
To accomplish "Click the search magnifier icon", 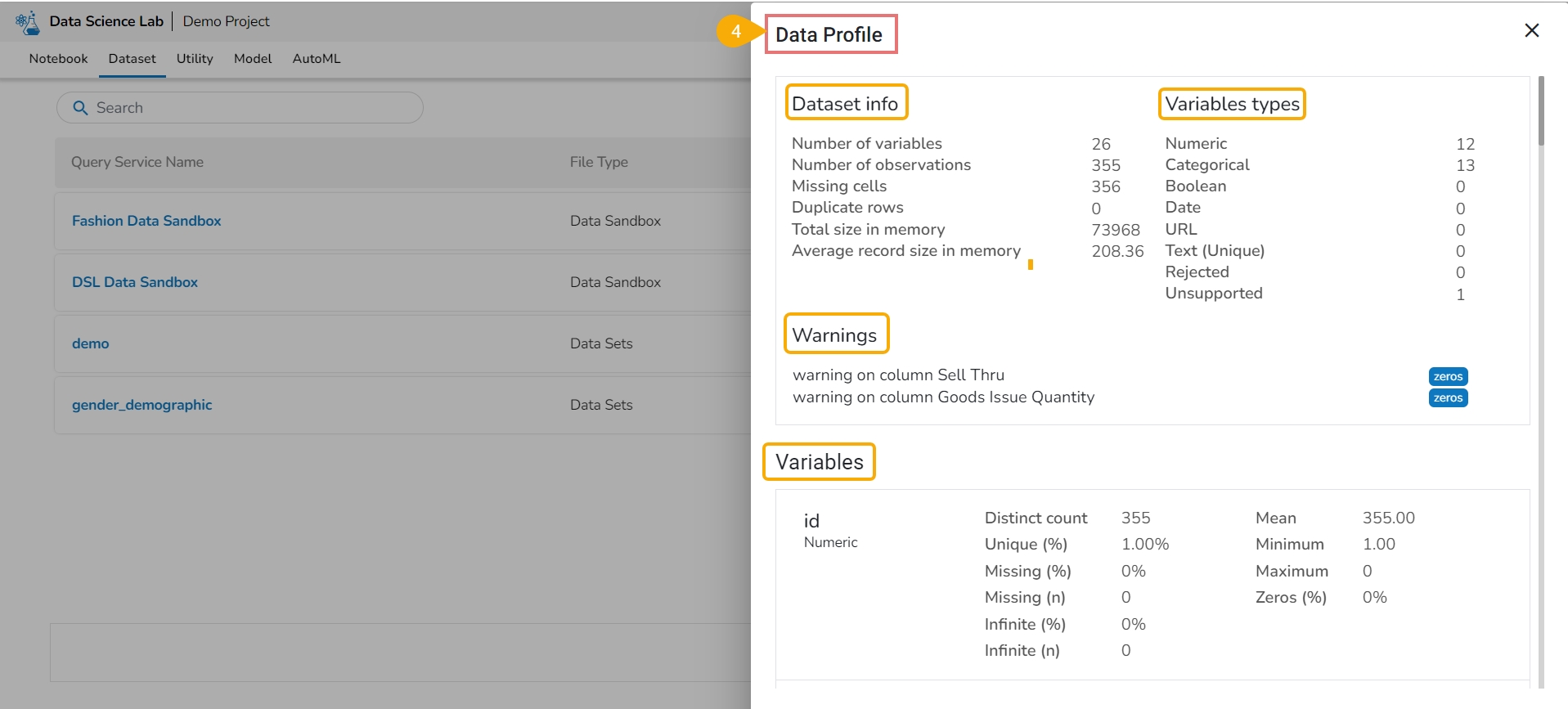I will (80, 108).
